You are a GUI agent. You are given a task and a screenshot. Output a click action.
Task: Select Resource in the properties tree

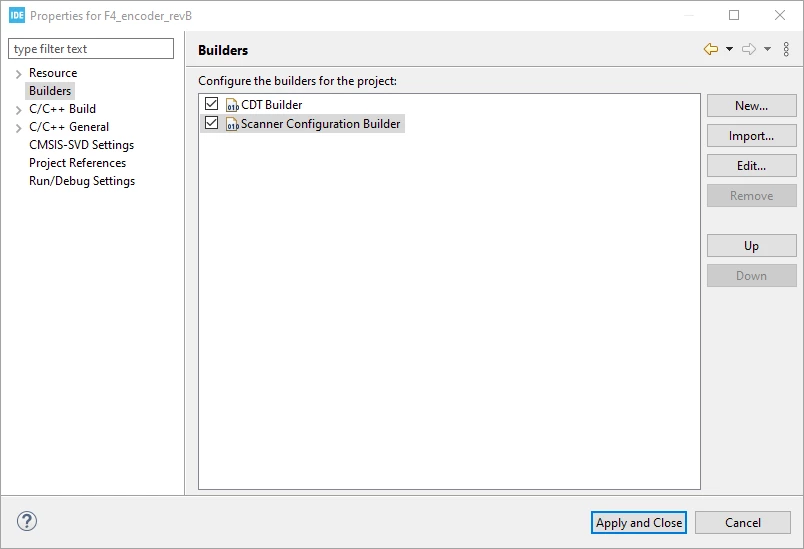click(53, 73)
